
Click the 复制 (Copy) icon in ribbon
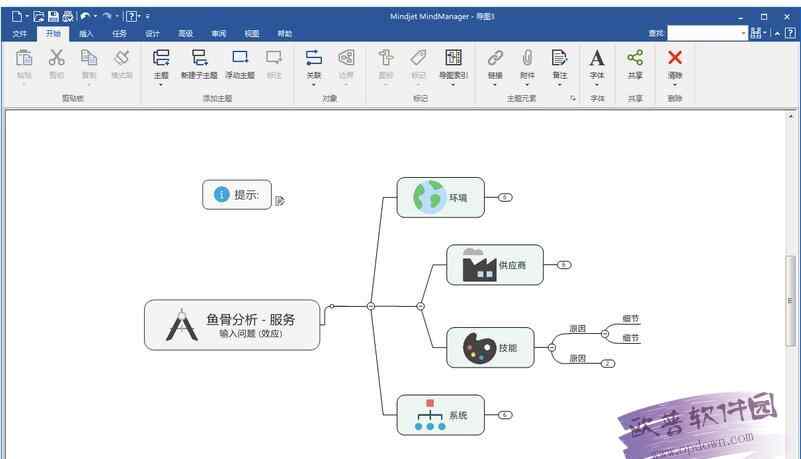click(x=89, y=58)
